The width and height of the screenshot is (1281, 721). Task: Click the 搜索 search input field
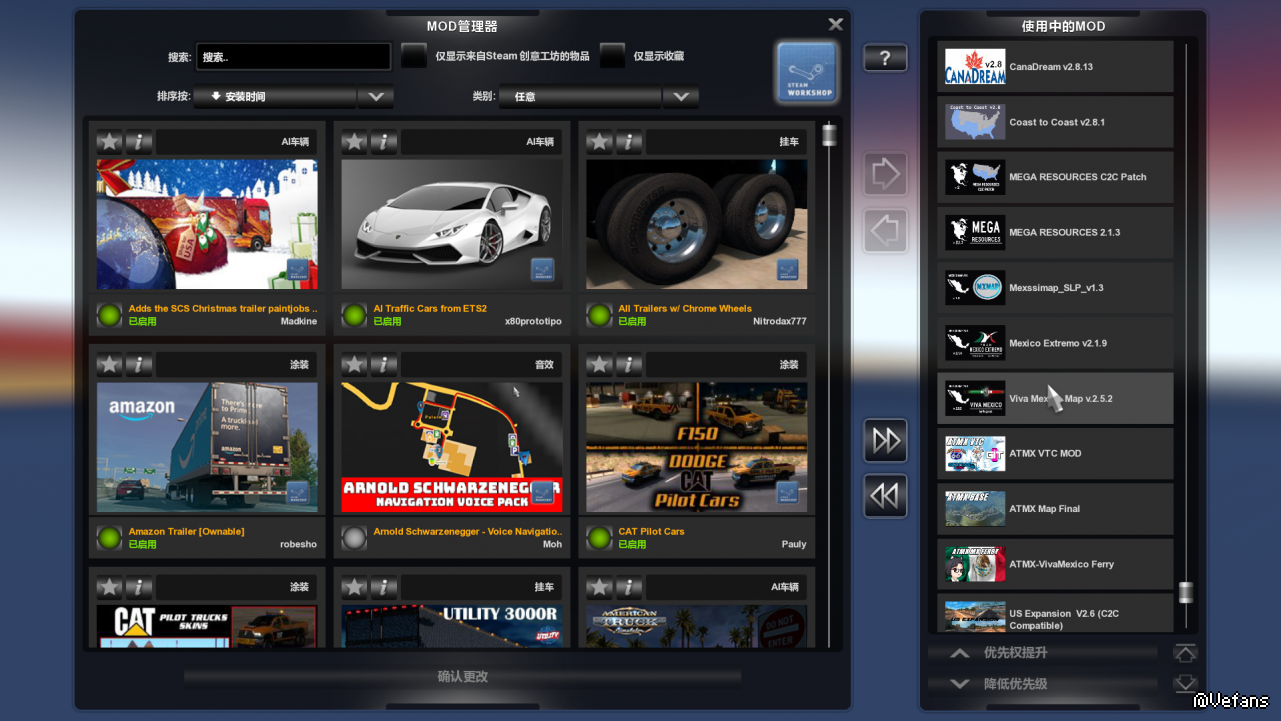pos(293,57)
